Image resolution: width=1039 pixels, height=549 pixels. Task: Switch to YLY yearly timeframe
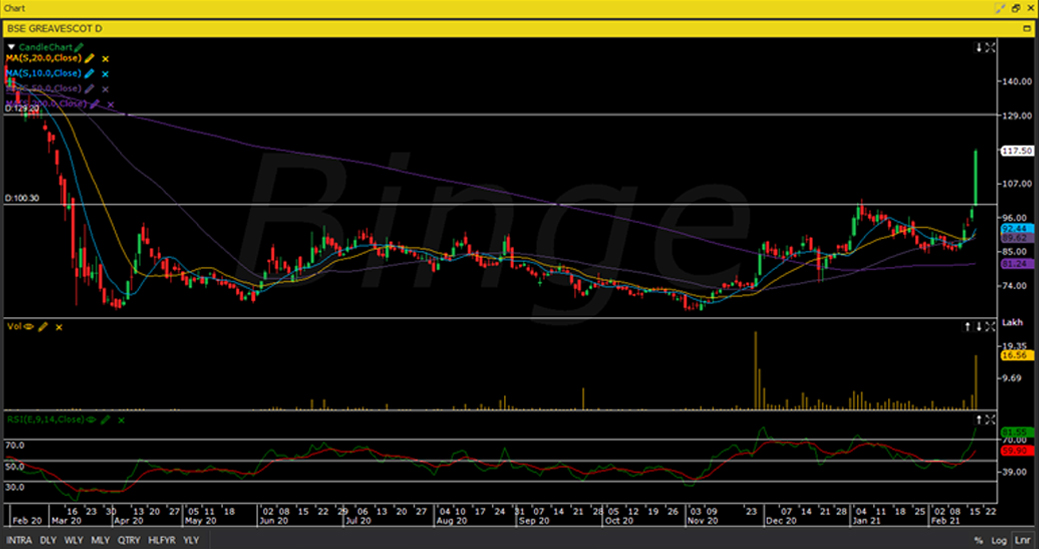[191, 540]
